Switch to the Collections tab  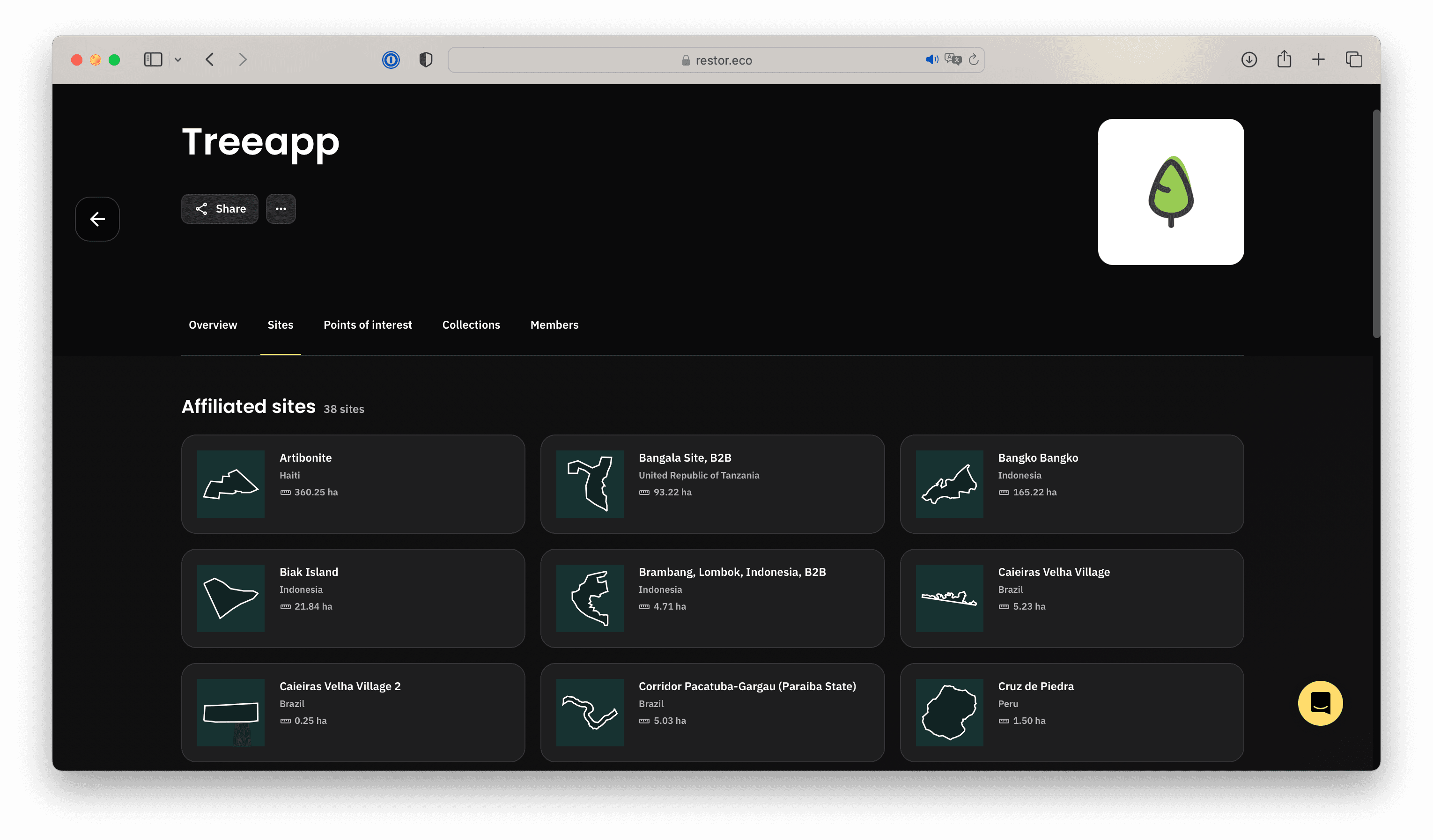471,325
